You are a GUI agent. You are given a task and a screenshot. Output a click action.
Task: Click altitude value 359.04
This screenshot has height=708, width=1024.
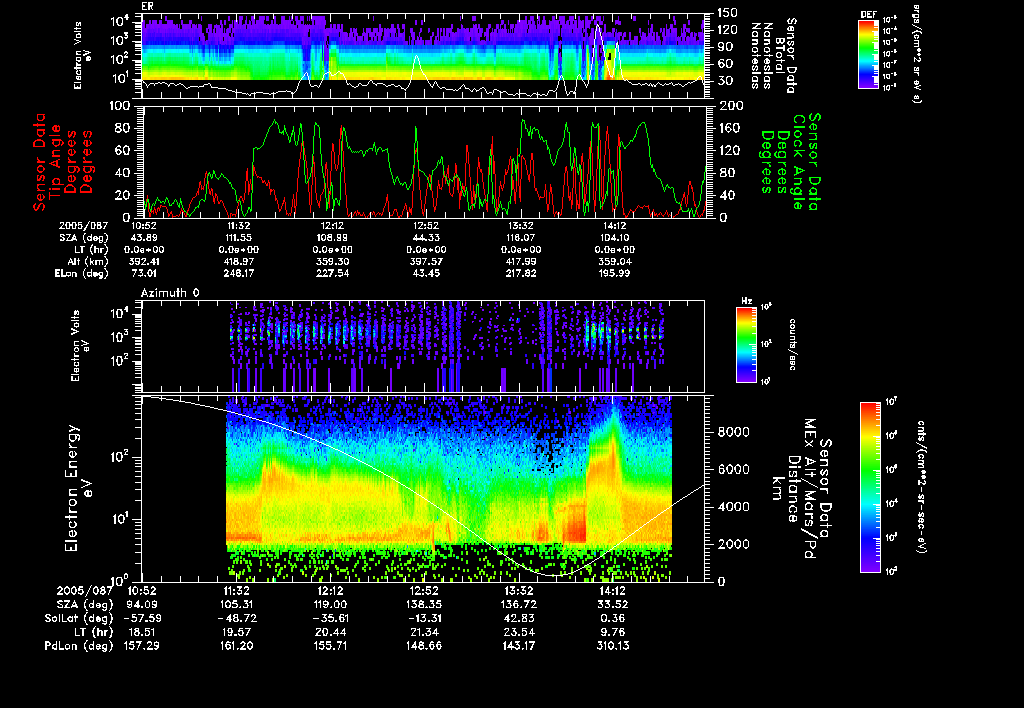(615, 262)
